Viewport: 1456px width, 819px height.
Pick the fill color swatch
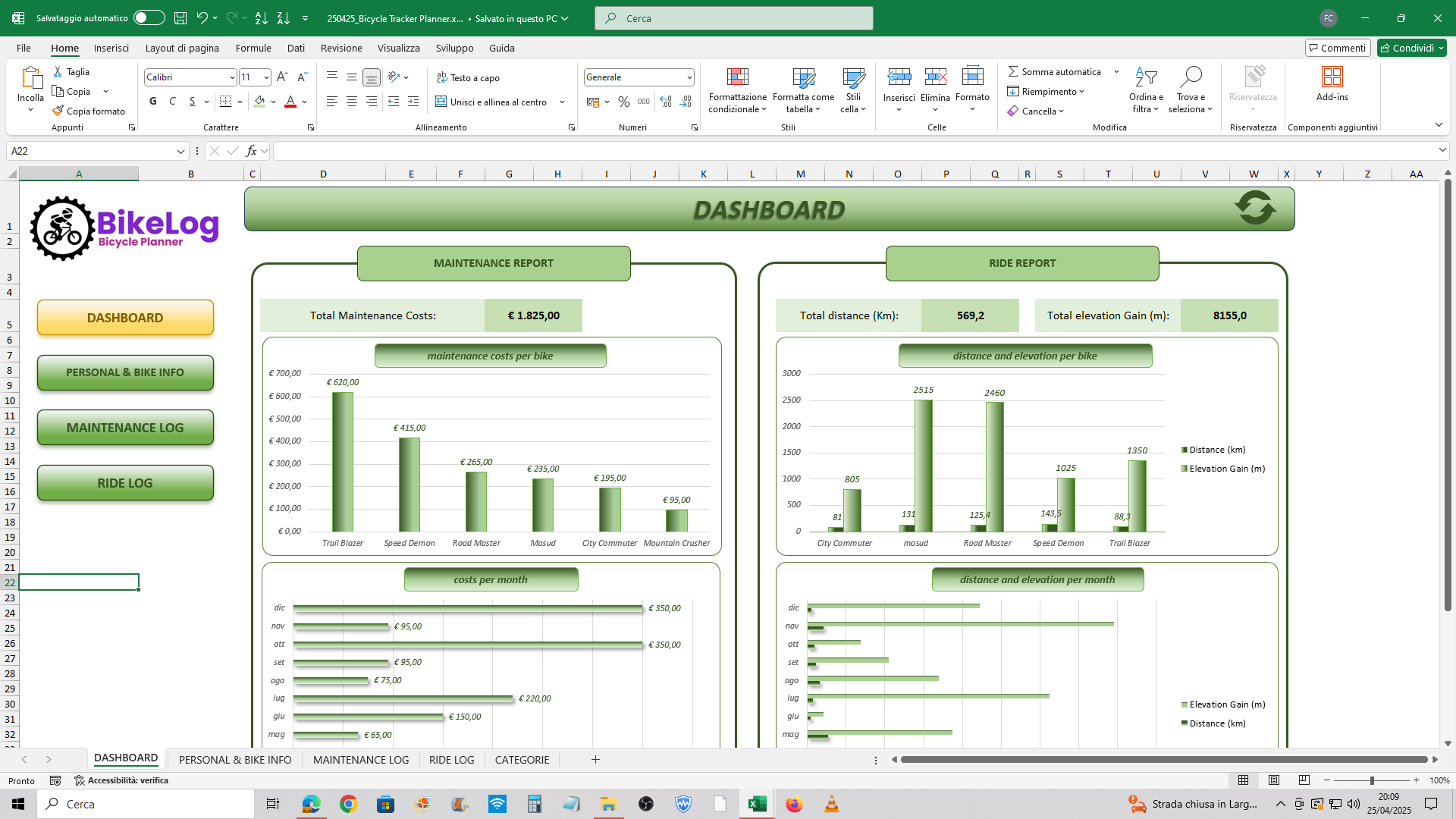pyautogui.click(x=259, y=102)
